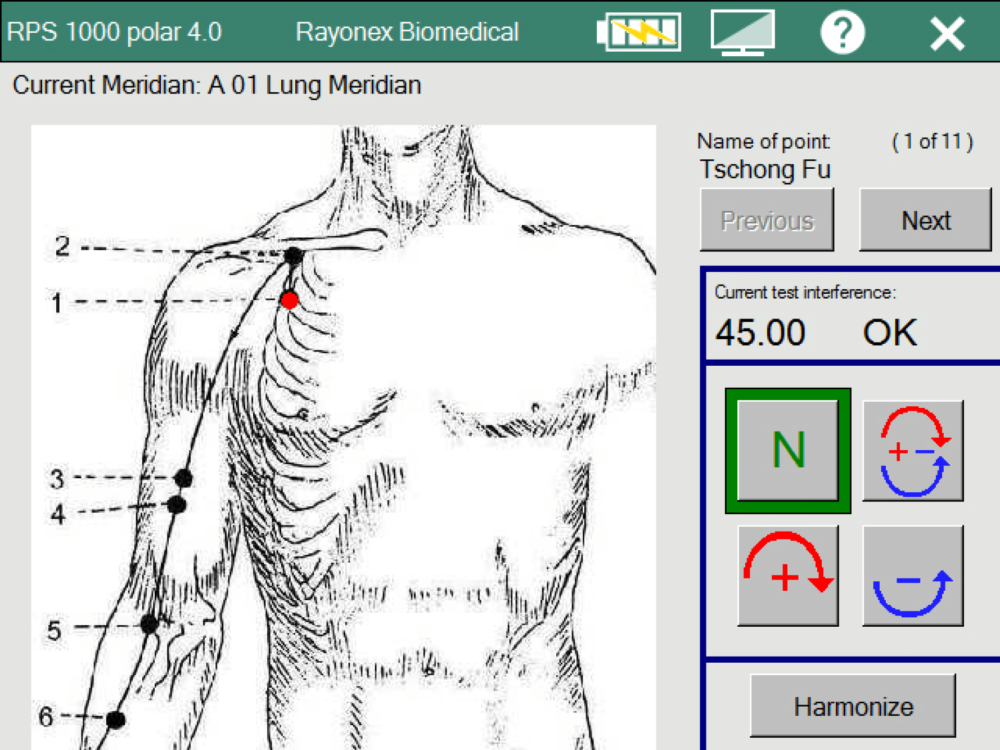Click the red active acupuncture point marker

pyautogui.click(x=290, y=298)
